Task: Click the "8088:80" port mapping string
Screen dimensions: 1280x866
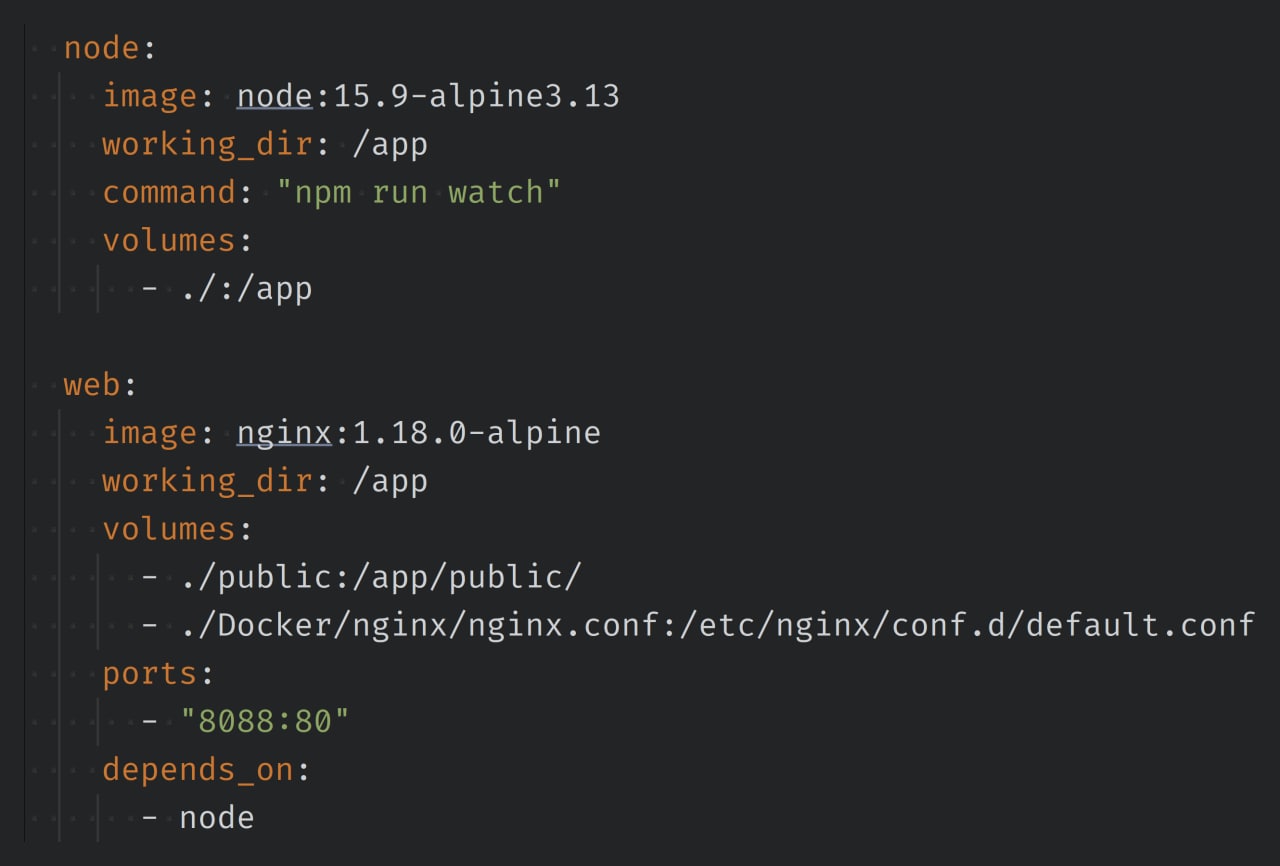Action: pos(264,722)
